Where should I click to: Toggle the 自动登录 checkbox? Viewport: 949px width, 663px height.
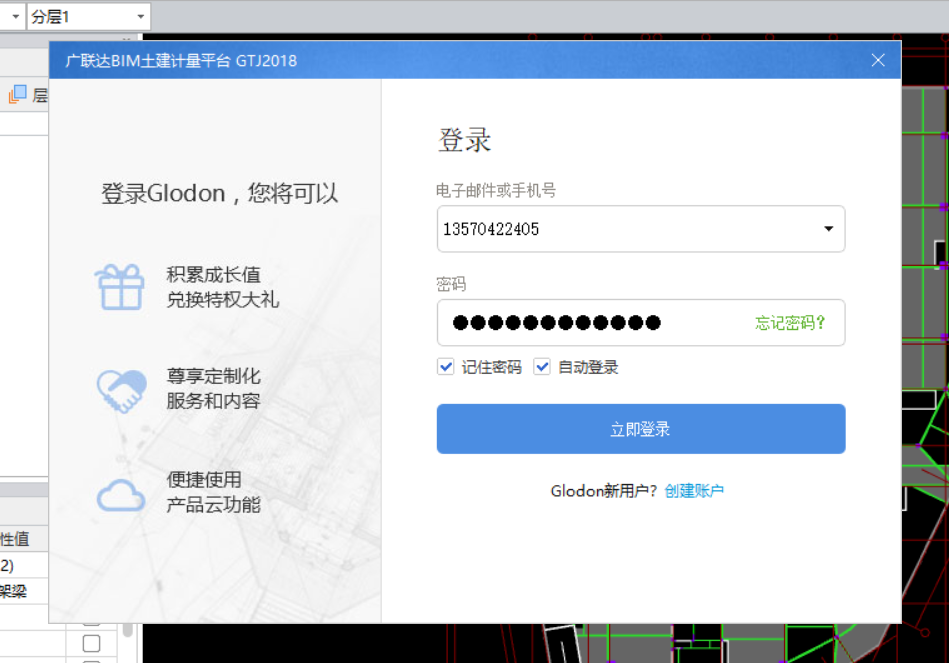[x=542, y=366]
